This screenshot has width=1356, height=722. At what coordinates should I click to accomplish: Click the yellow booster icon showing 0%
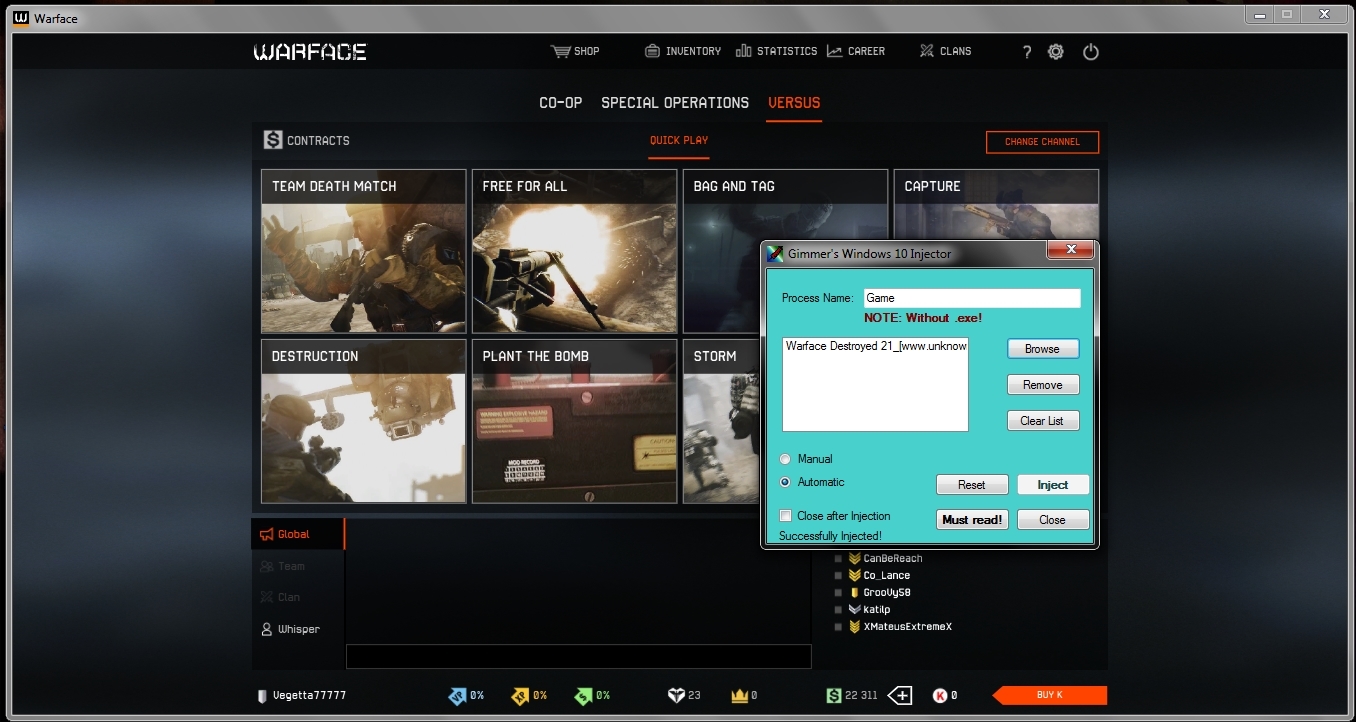click(x=520, y=695)
